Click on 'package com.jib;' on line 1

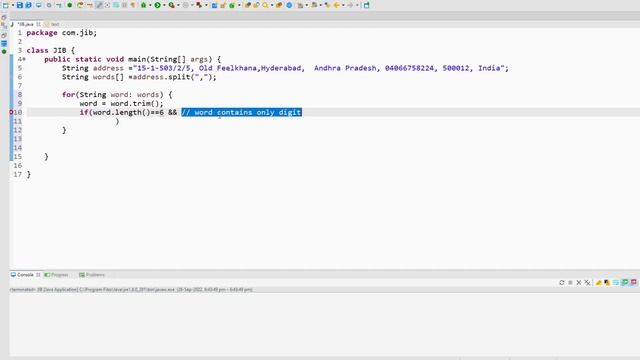pos(62,33)
